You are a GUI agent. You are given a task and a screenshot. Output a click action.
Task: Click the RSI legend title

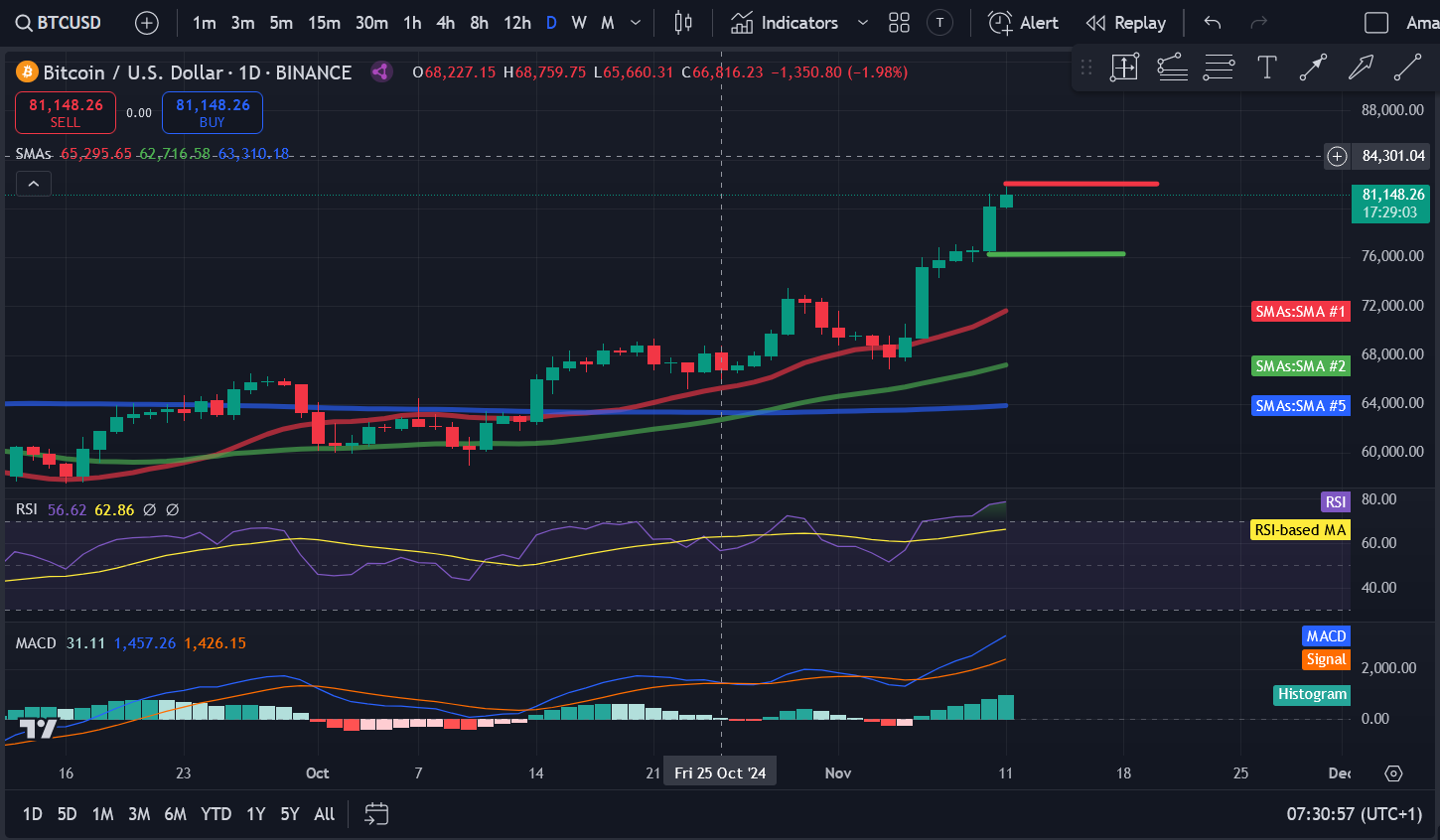27,509
